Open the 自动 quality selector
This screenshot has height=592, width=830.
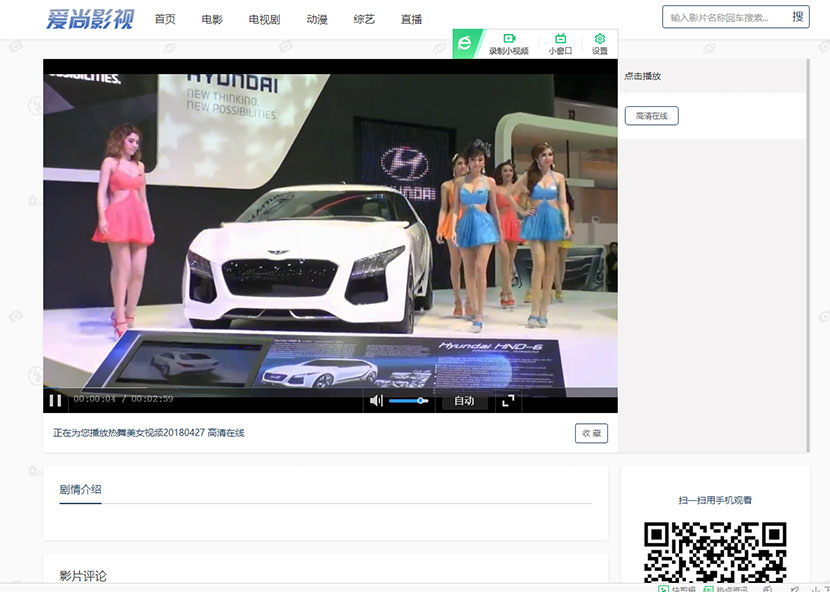(464, 401)
